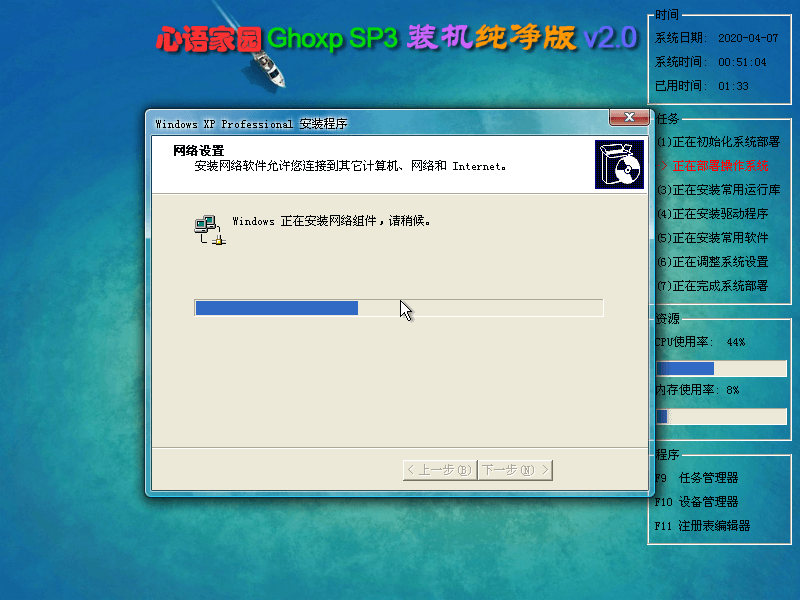The width and height of the screenshot is (800, 600).
Task: Click the setup box and CD icon
Action: point(619,165)
